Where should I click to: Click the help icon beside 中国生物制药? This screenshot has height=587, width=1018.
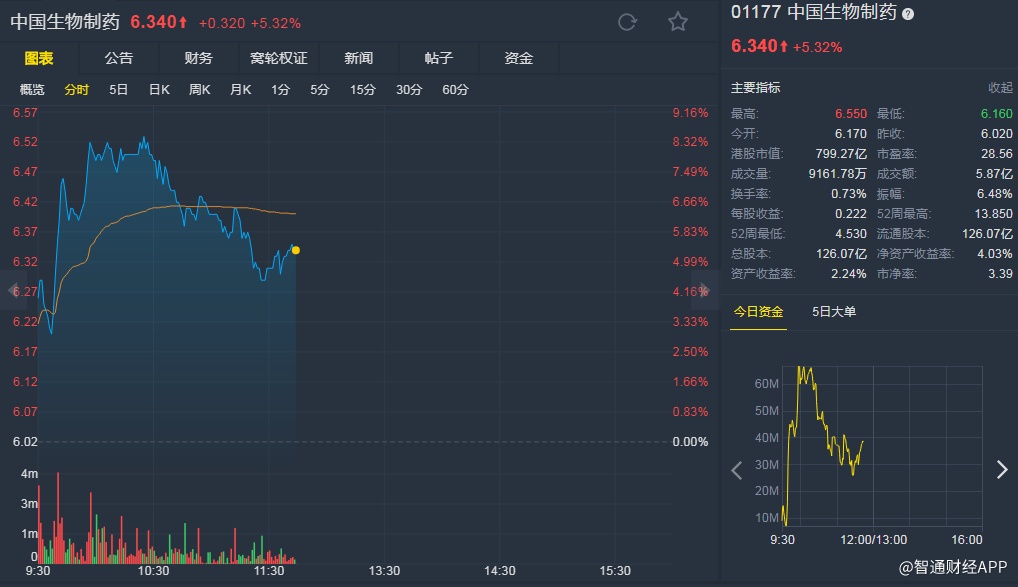pos(908,14)
